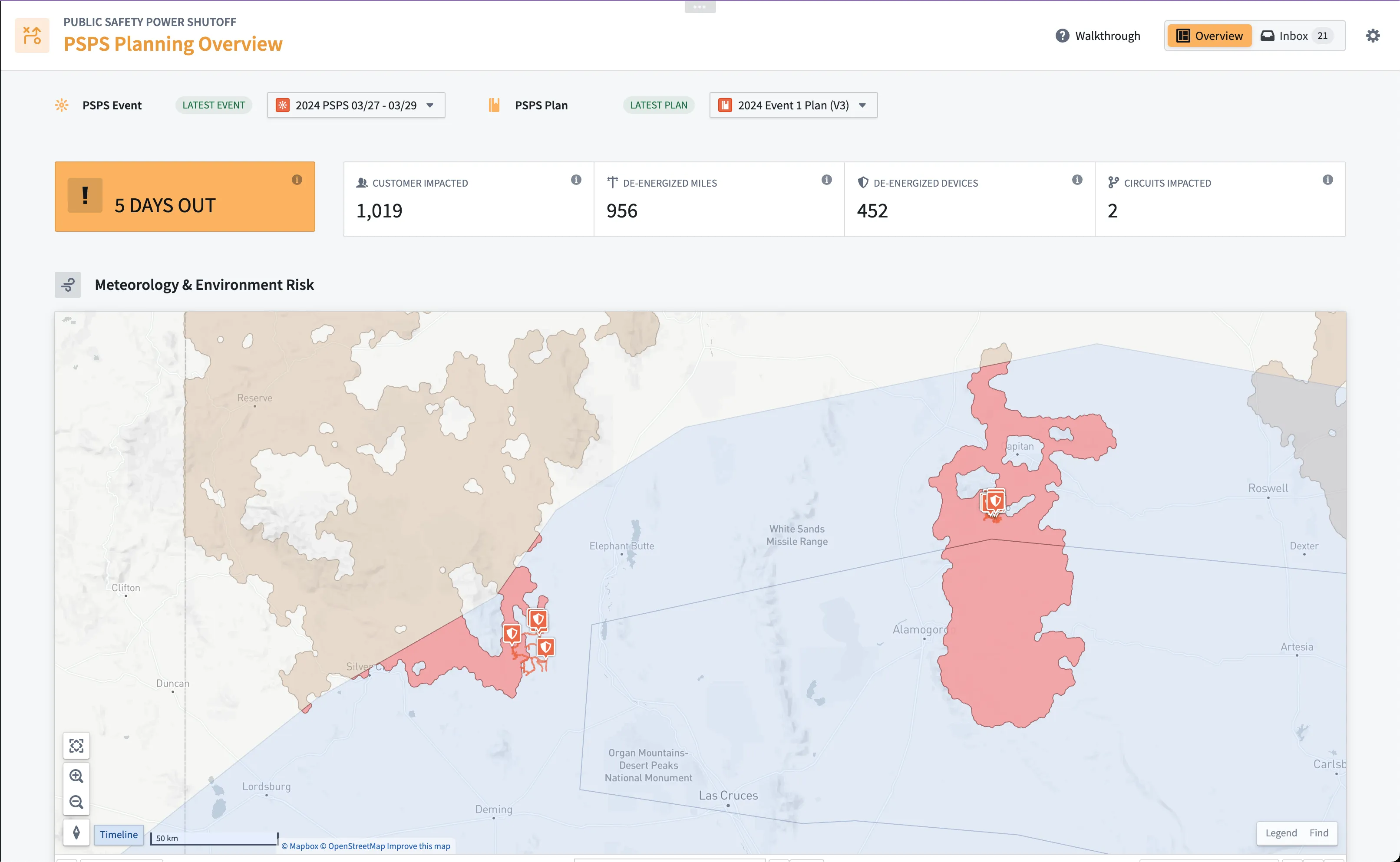
Task: Open info for De-Energized Devices card
Action: (1076, 180)
